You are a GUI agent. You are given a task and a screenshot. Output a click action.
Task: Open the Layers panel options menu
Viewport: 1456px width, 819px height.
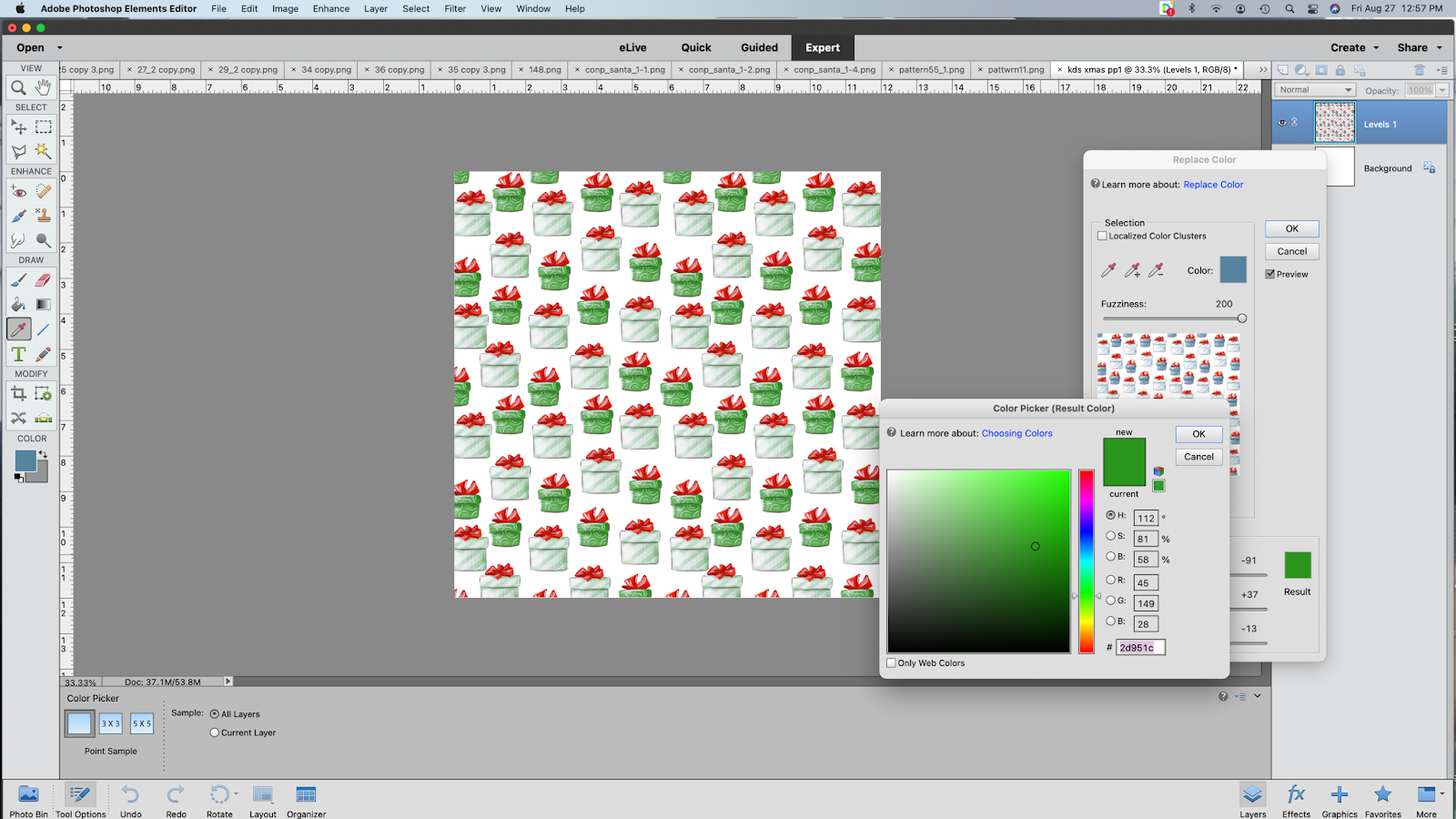point(1441,70)
